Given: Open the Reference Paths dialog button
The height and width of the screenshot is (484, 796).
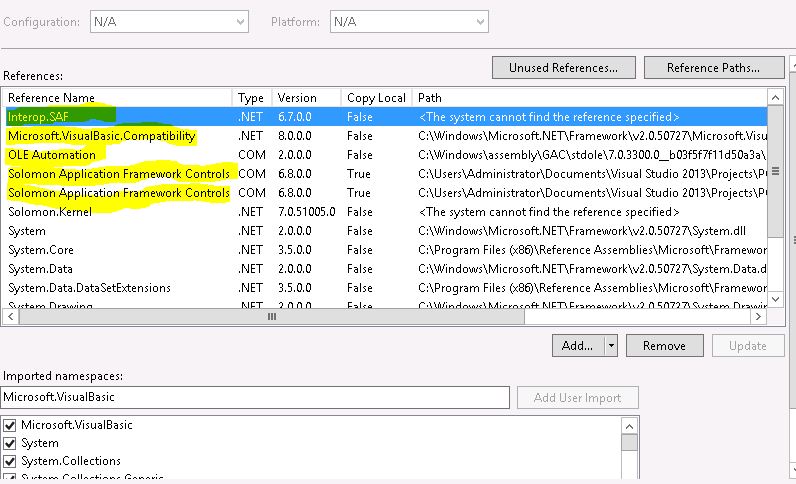Looking at the screenshot, I should 714,68.
